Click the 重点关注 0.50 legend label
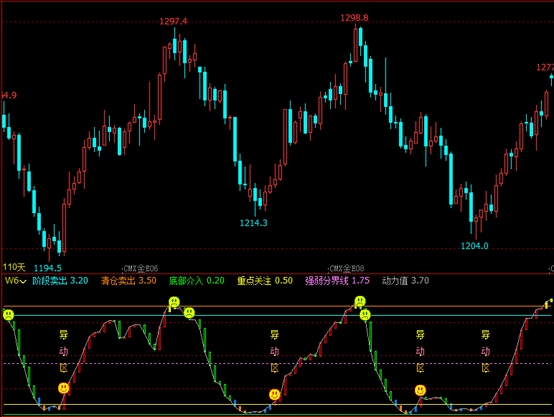This screenshot has height=417, width=554. [265, 281]
